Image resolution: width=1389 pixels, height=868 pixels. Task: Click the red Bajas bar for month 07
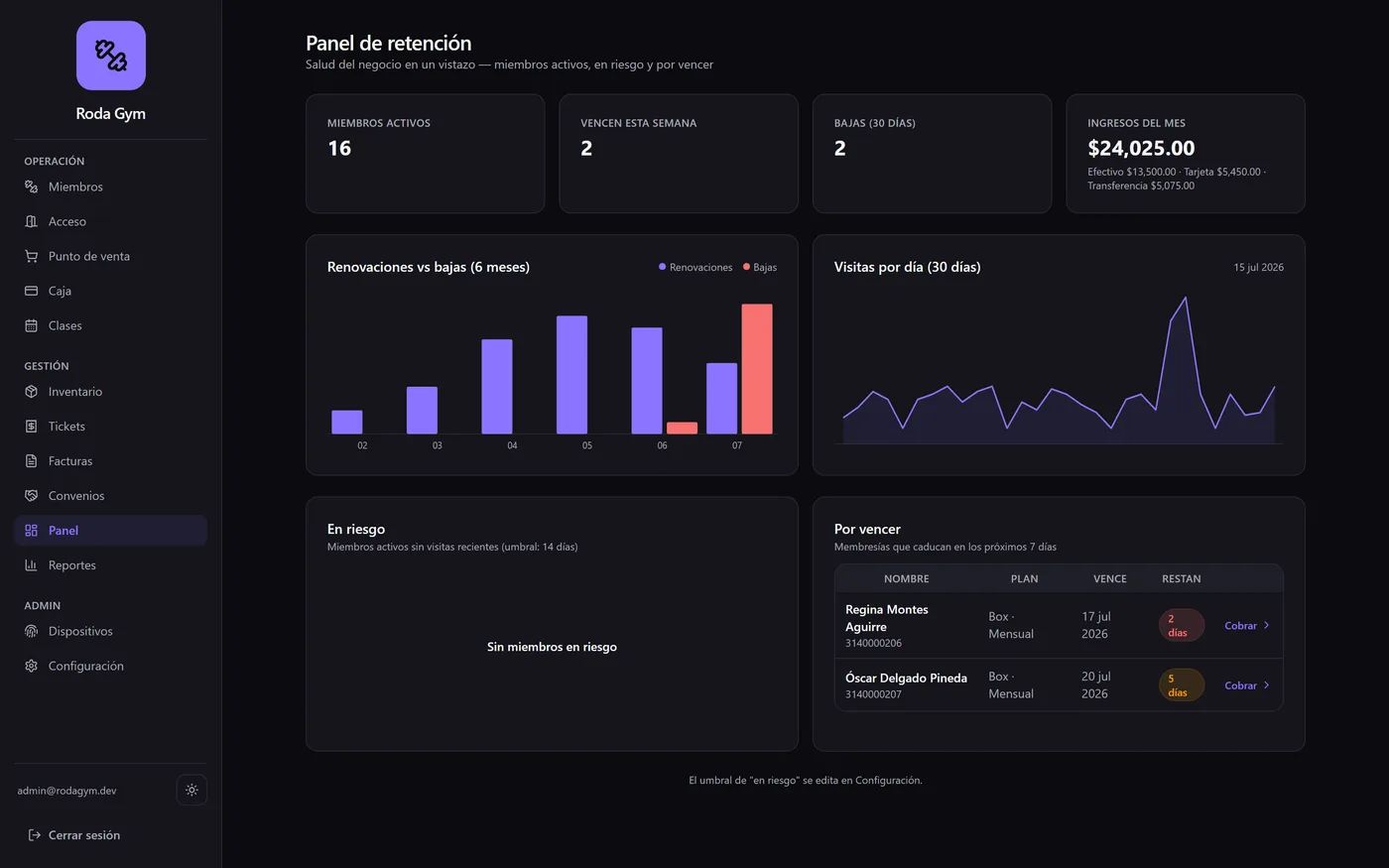coord(757,369)
